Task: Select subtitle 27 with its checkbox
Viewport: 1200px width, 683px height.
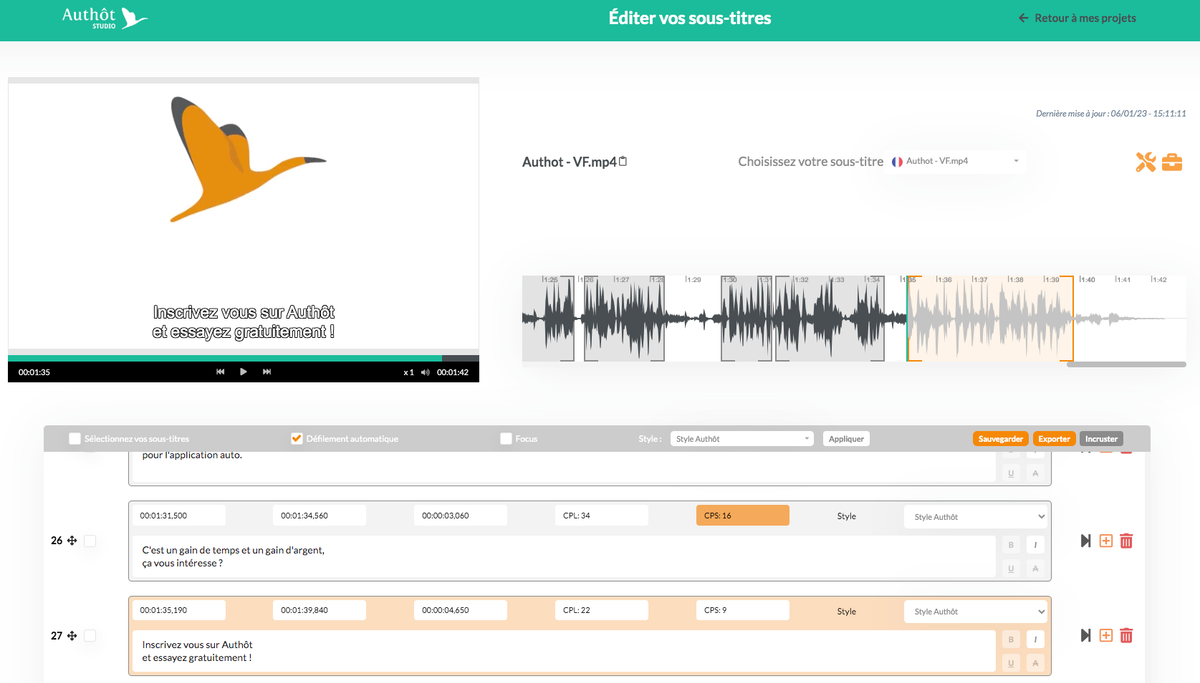Action: [90, 635]
